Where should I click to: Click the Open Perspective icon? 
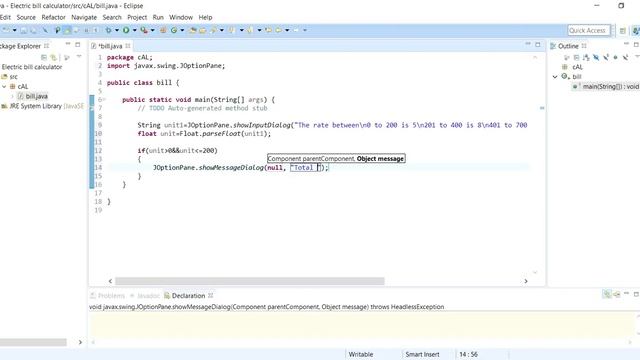[622, 31]
